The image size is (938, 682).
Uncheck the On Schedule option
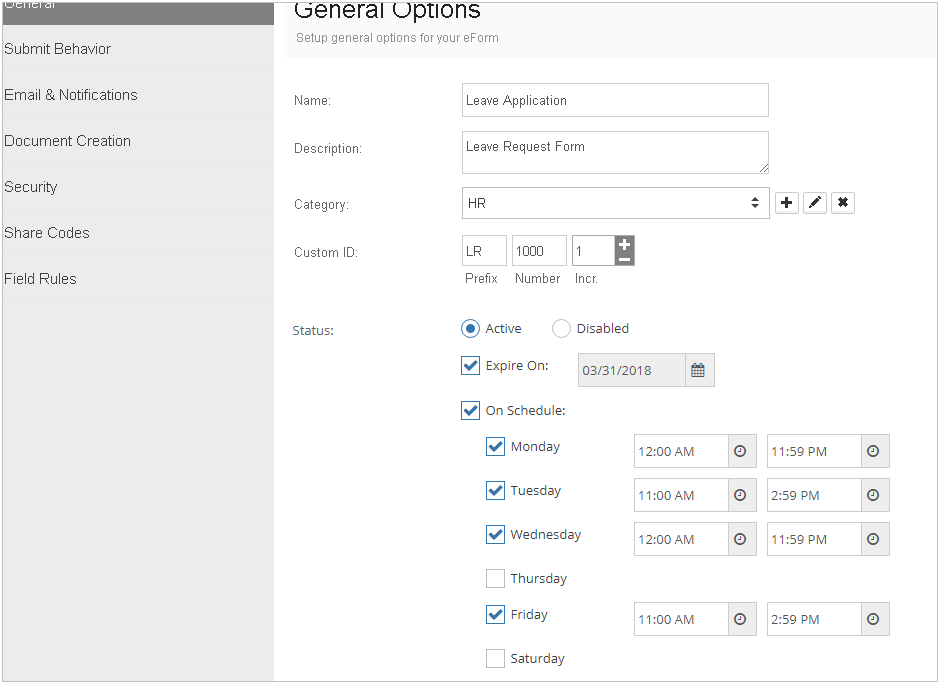[x=470, y=410]
